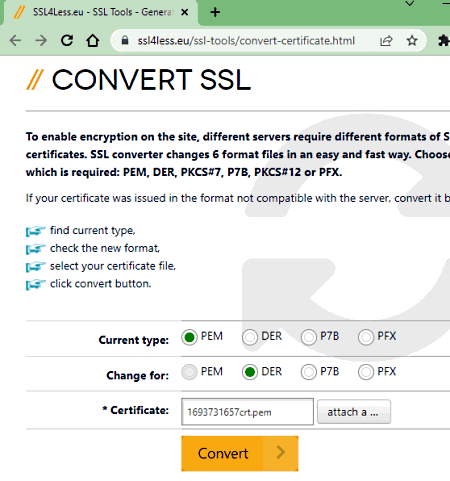Click the 'Change for:' label
Viewport: 450px width, 481px height.
click(x=138, y=375)
